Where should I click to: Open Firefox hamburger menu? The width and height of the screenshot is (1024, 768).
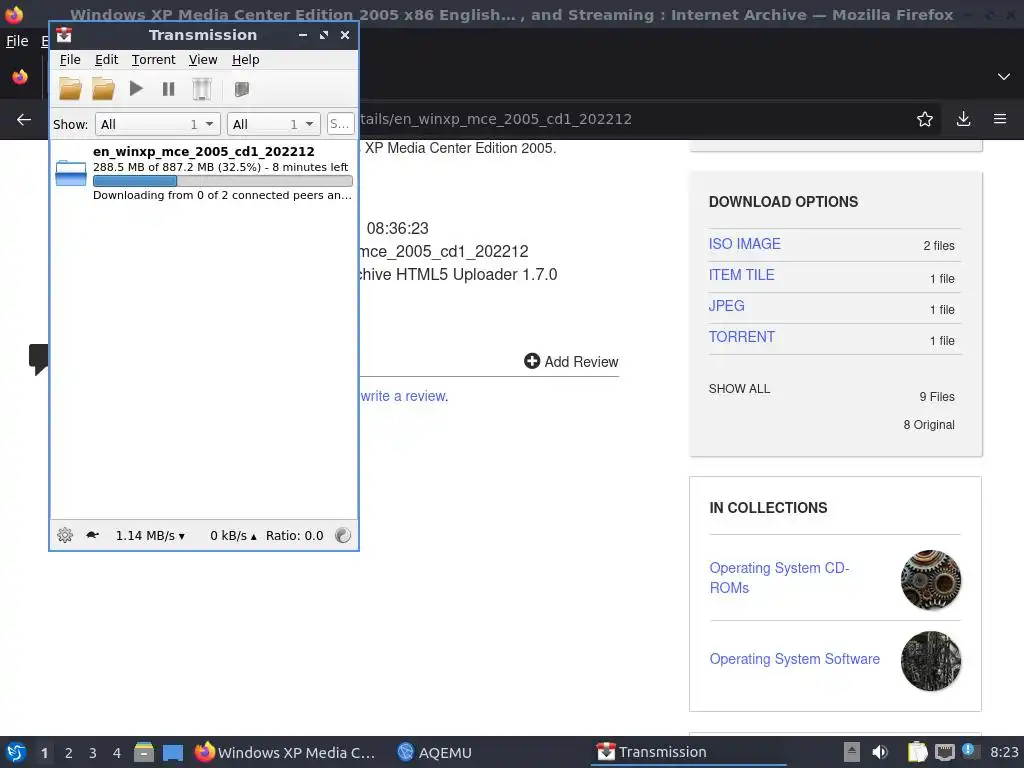1000,119
